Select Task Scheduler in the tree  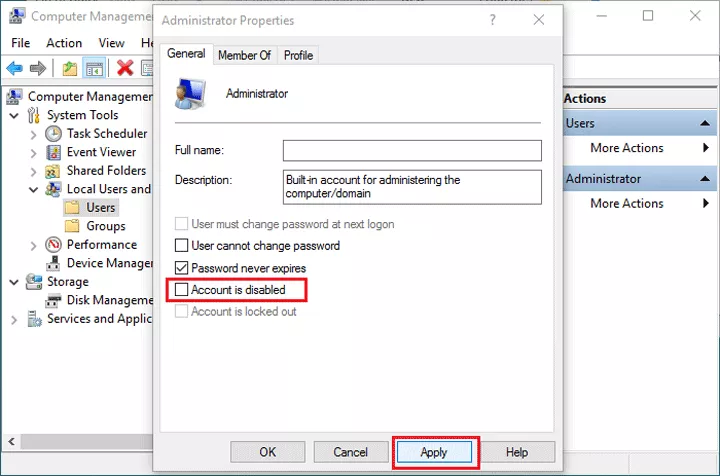107,134
